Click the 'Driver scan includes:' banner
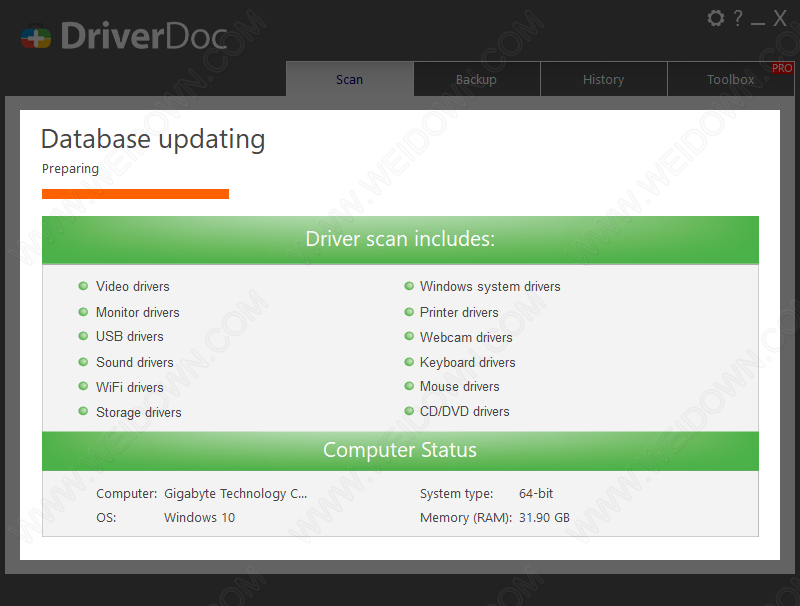 (400, 239)
